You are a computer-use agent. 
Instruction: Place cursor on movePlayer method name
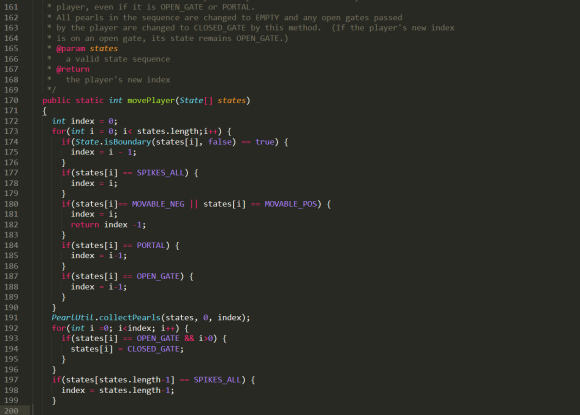tap(151, 100)
